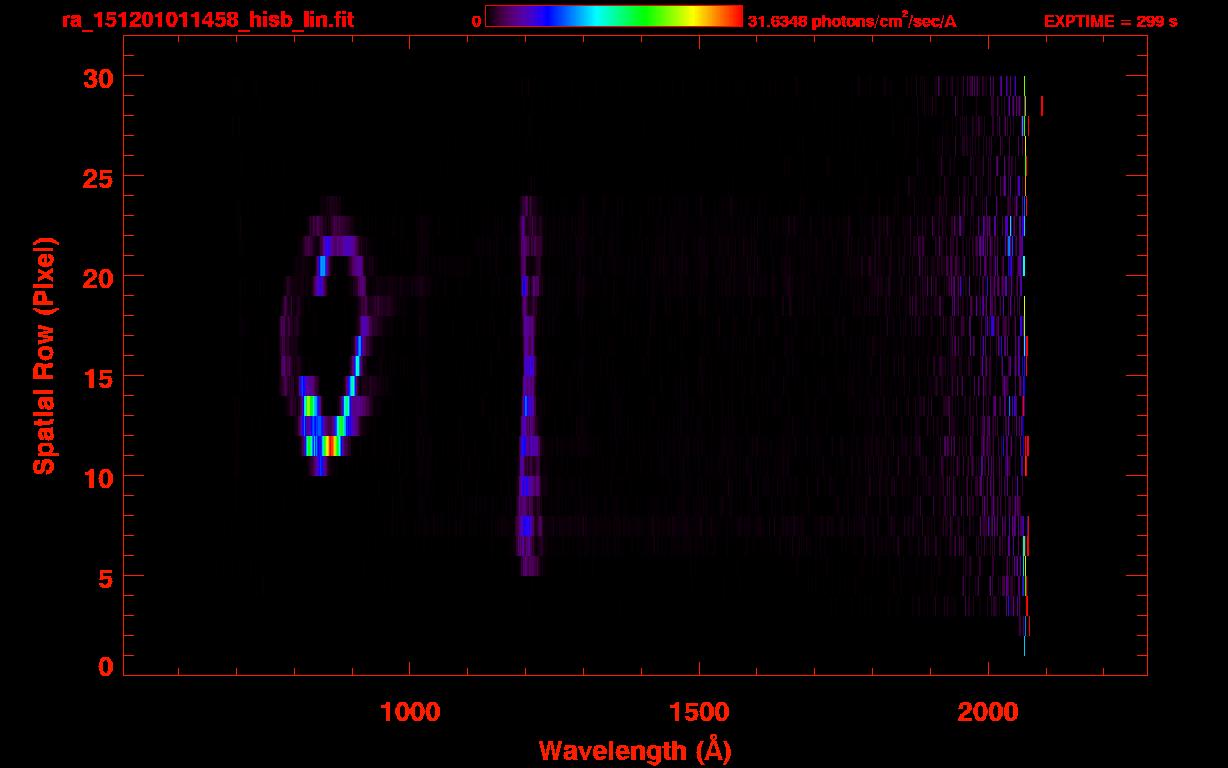Click the Spatial Row (Pixel) axis title
This screenshot has width=1228, height=768.
(x=44, y=355)
